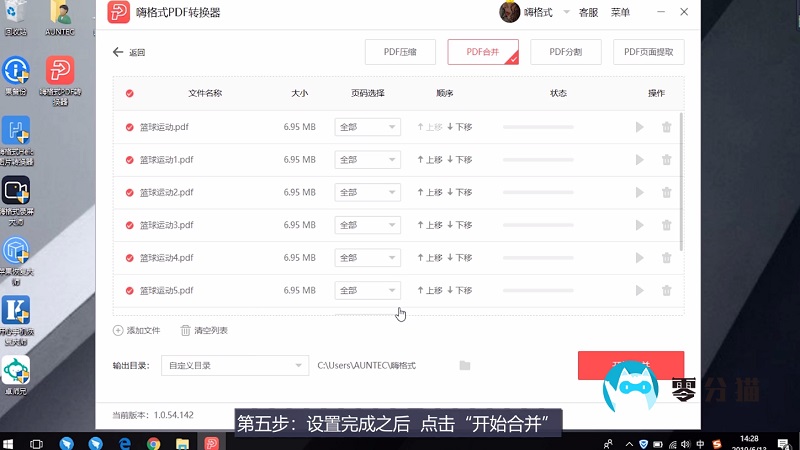Open 输出目录 自定义目录 dropdown
This screenshot has width=800, height=450.
pyautogui.click(x=235, y=366)
